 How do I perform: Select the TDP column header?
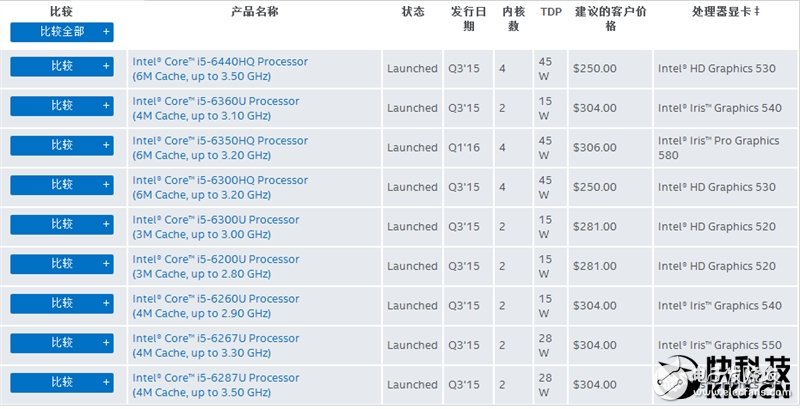point(551,12)
